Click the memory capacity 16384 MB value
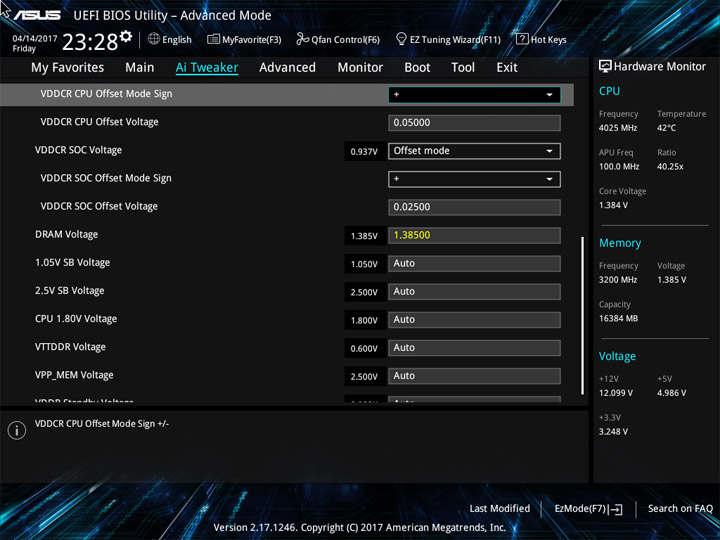The height and width of the screenshot is (540, 720). pos(619,318)
